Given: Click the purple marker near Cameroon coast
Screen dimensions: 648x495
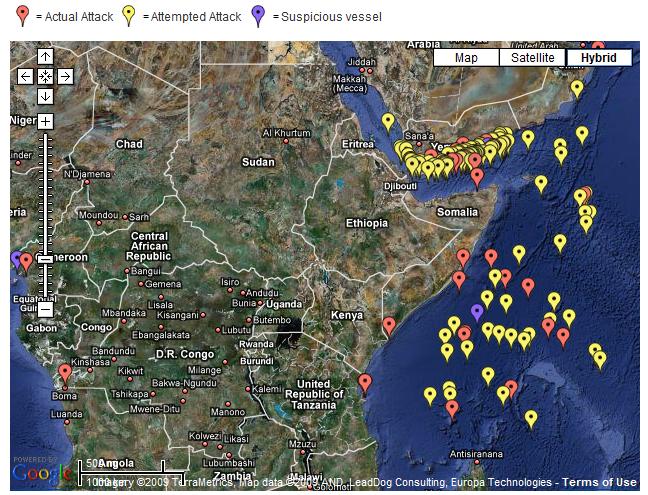Looking at the screenshot, I should point(15,259).
